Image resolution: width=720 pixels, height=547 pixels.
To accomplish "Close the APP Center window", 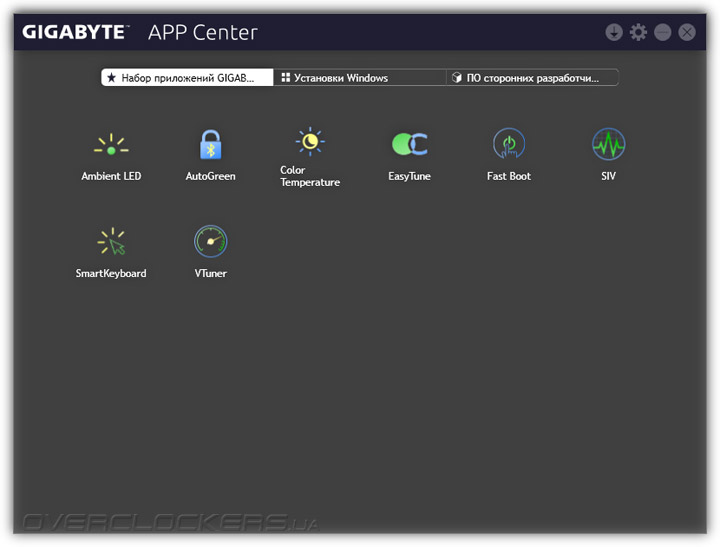I will click(x=687, y=32).
